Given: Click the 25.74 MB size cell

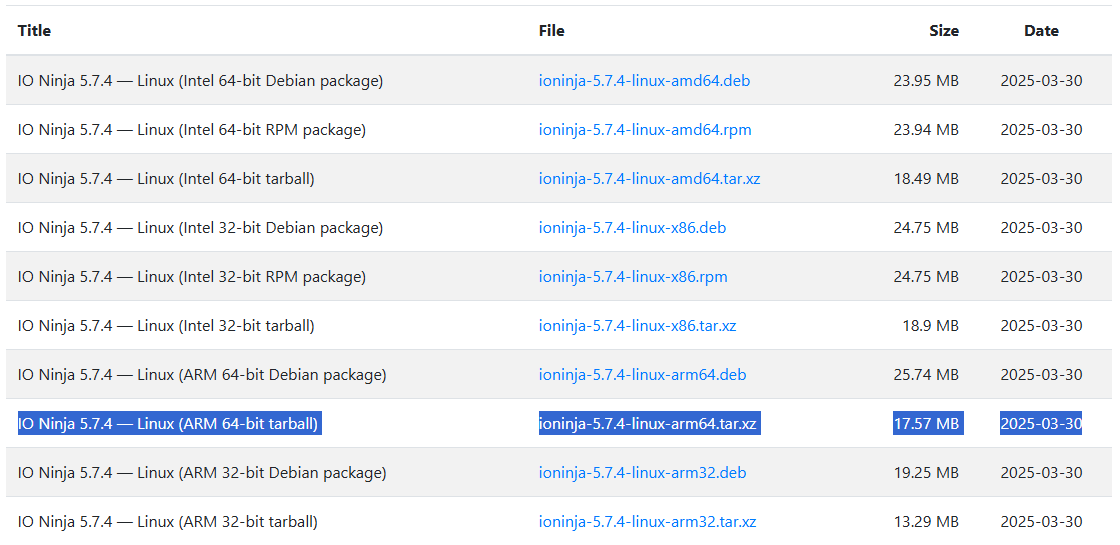Looking at the screenshot, I should 926,374.
